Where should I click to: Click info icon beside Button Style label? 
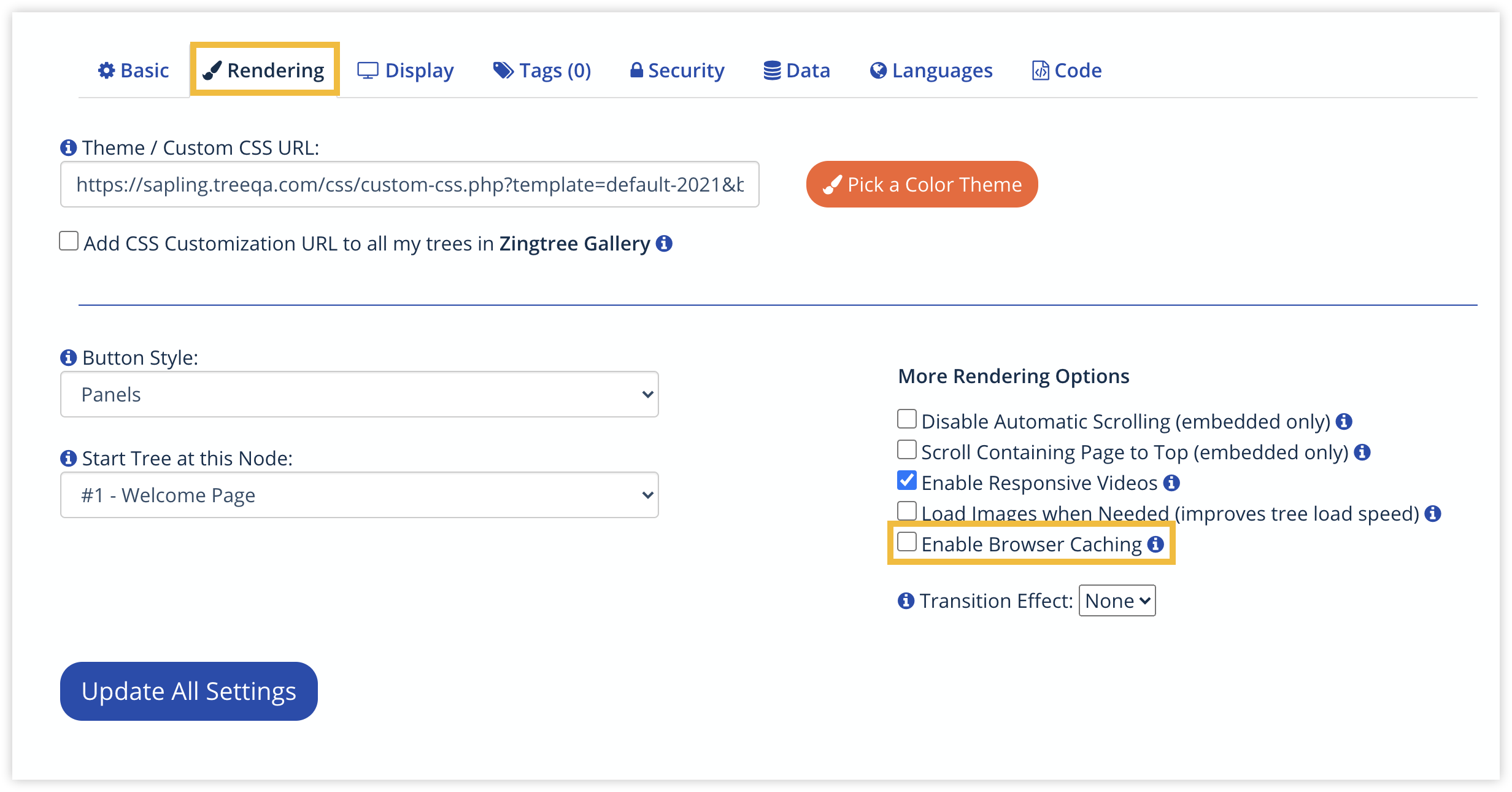[68, 358]
